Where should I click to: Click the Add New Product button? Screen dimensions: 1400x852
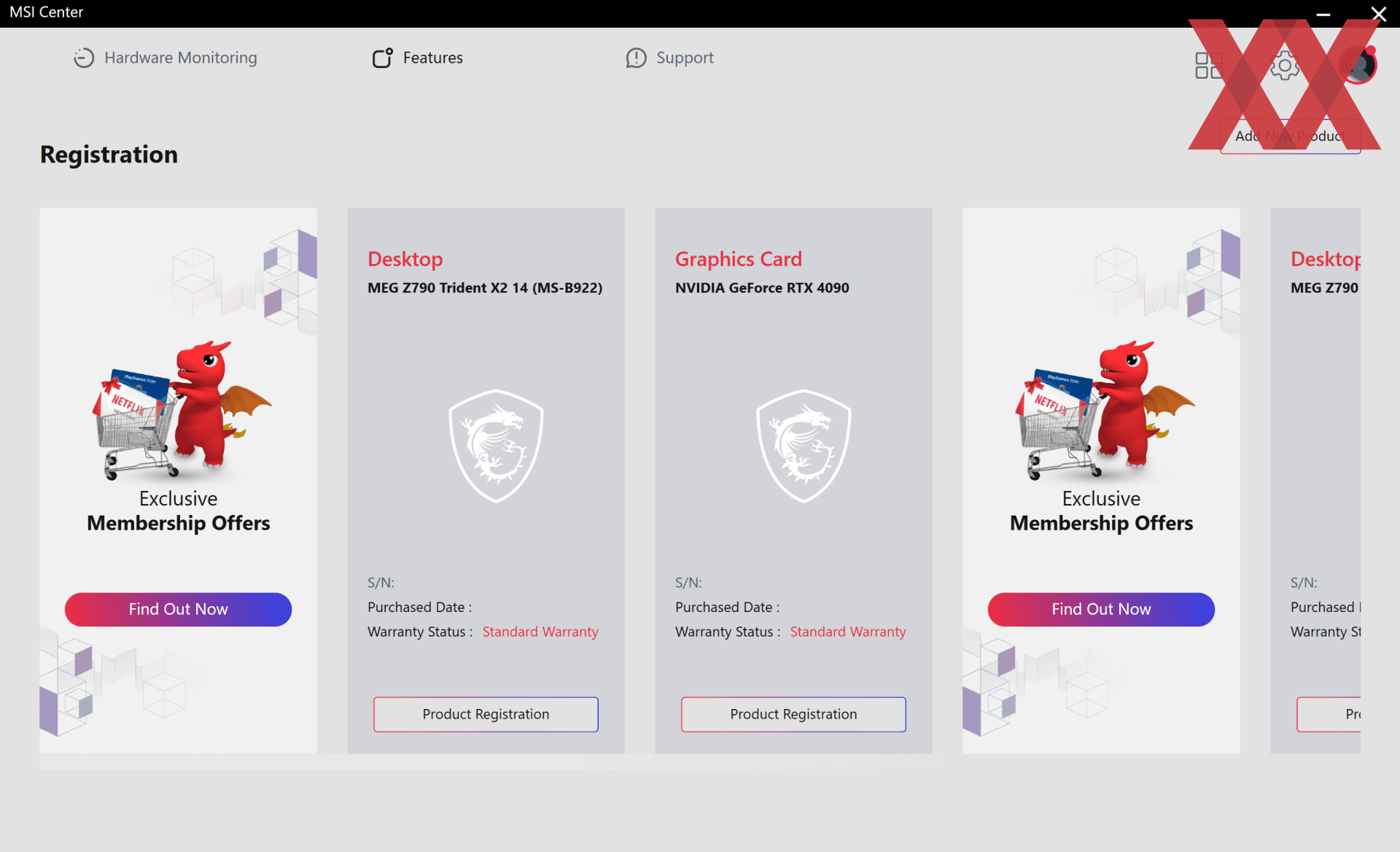coord(1290,136)
